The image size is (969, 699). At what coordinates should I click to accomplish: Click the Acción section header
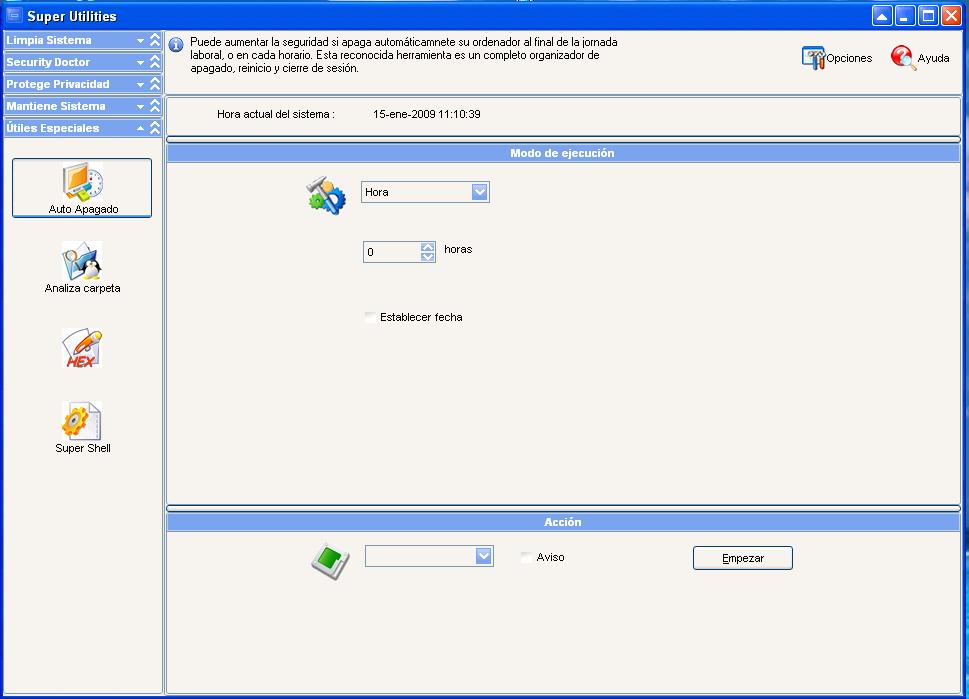pos(563,522)
